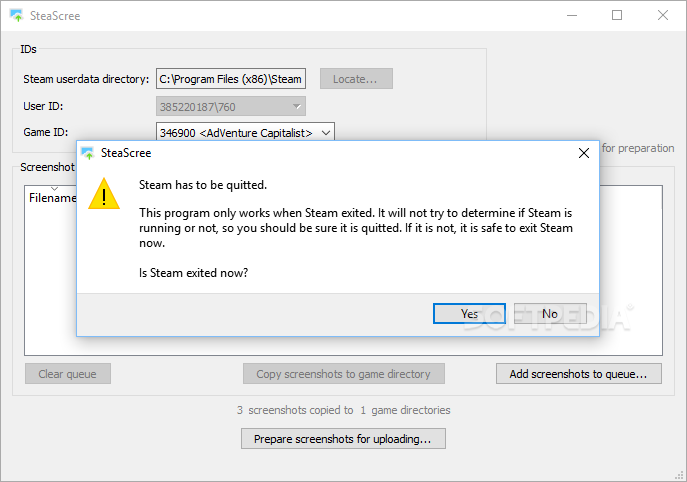Sort the queue by Filename column header
This screenshot has width=687, height=482.
click(53, 198)
